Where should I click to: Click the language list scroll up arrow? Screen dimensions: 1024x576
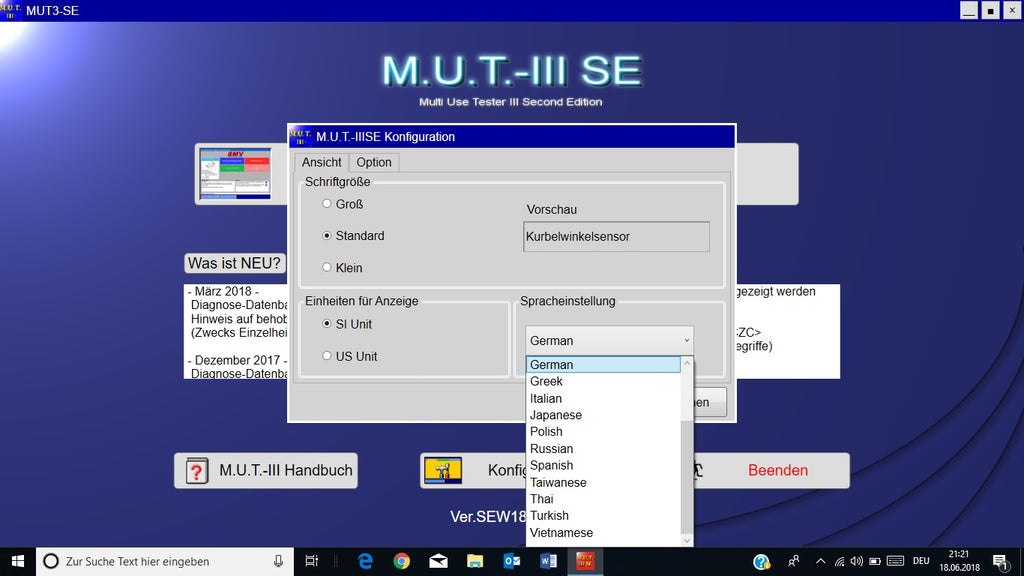point(686,363)
